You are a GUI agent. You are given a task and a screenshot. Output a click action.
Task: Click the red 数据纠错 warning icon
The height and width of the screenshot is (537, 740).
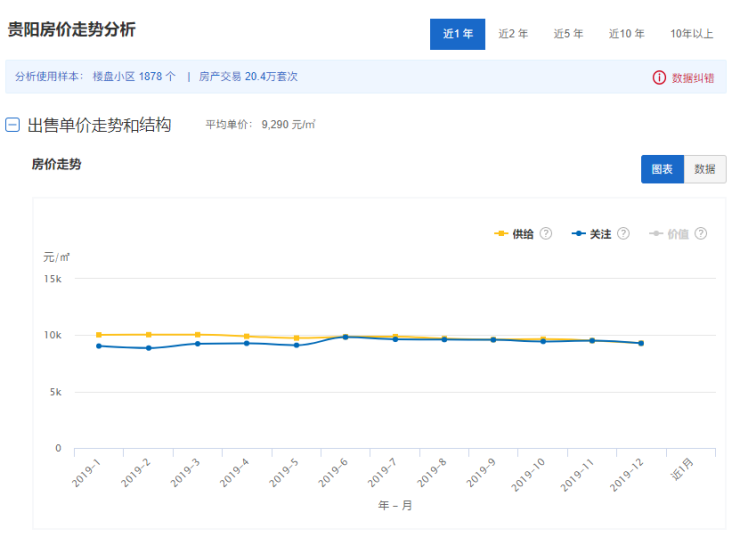(659, 77)
